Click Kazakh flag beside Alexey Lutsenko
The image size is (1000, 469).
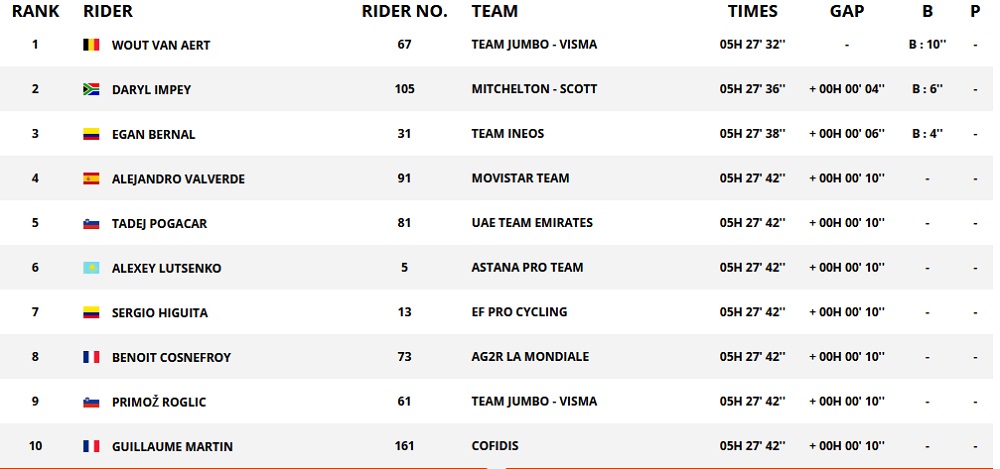[91, 268]
